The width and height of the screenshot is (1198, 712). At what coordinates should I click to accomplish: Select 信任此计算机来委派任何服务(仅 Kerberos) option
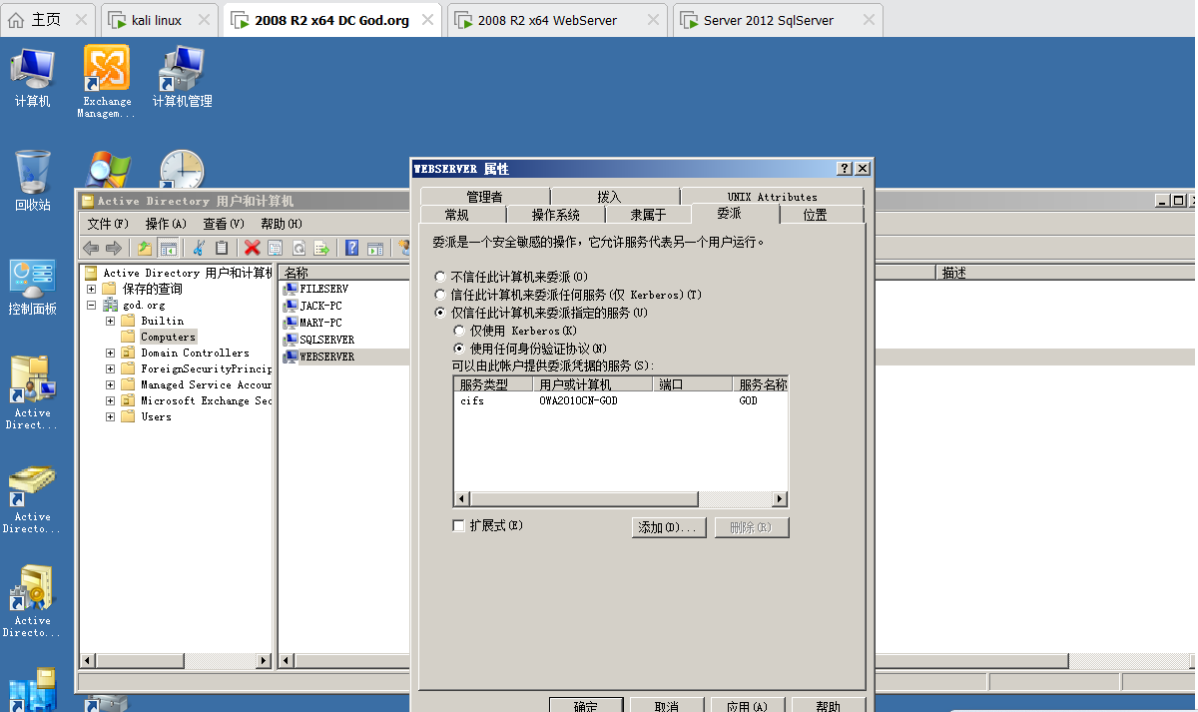(x=439, y=294)
